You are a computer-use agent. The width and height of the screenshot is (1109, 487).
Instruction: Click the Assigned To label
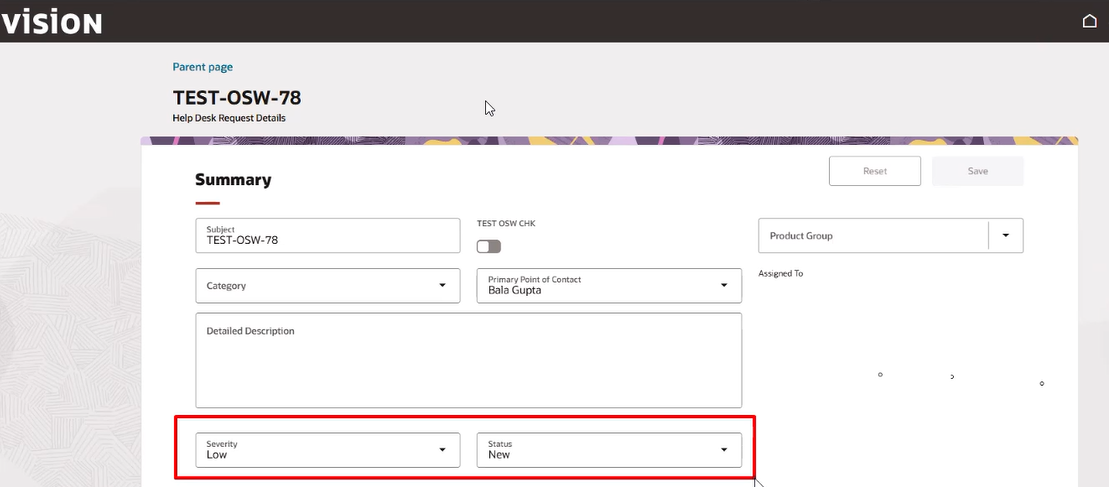click(x=781, y=274)
